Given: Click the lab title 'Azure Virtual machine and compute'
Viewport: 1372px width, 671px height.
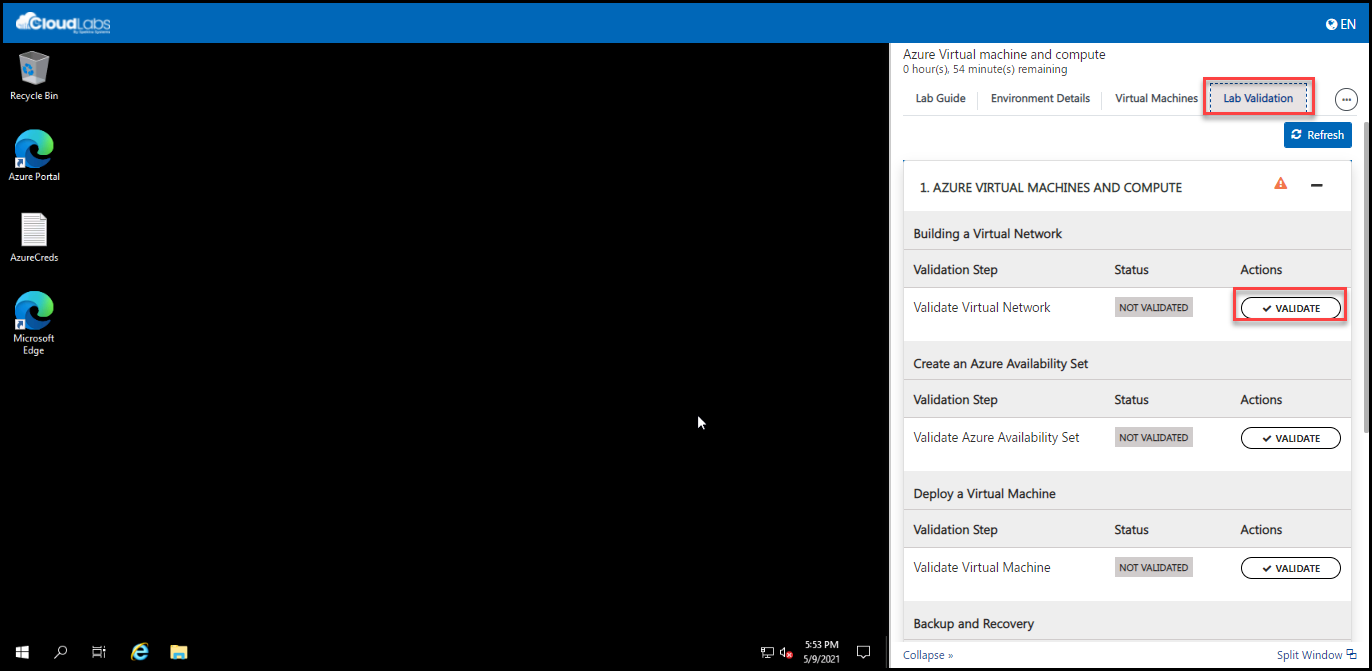Looking at the screenshot, I should tap(1004, 54).
